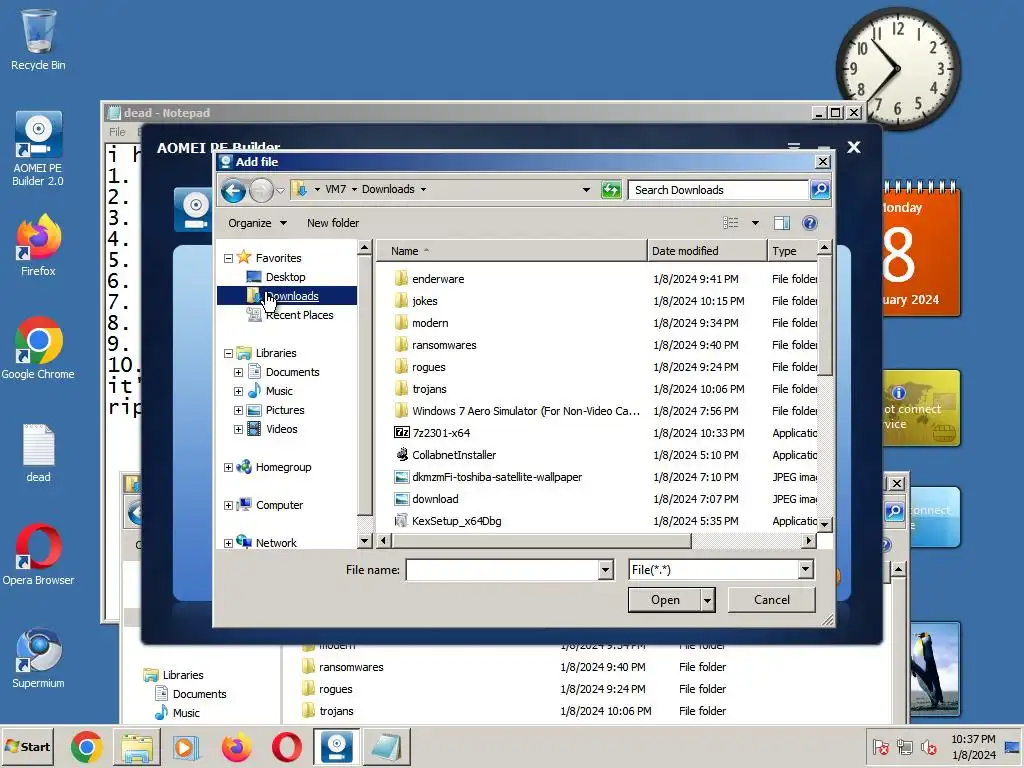
Task: Click the change view icon in toolbar
Action: [x=731, y=223]
